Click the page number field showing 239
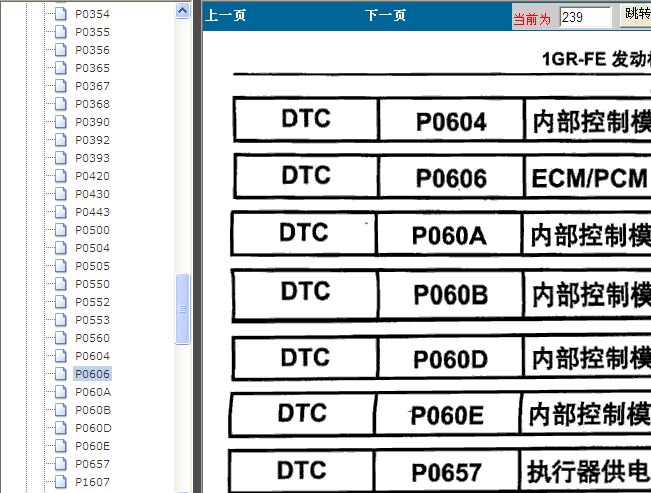The image size is (651, 493). click(585, 17)
